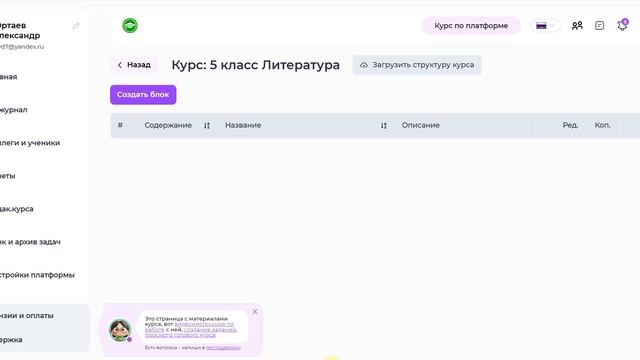This screenshot has width=640, height=360.
Task: Go back with the "Назад" button
Action: pyautogui.click(x=134, y=65)
